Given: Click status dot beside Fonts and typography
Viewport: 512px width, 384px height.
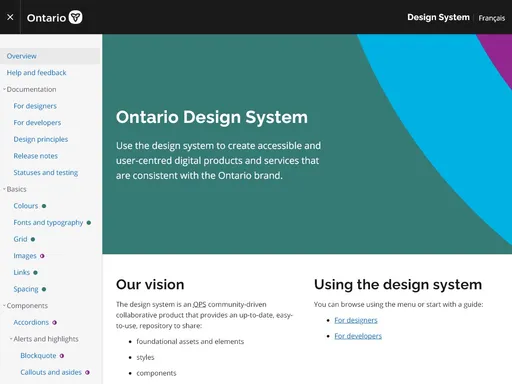Looking at the screenshot, I should pyautogui.click(x=89, y=223).
